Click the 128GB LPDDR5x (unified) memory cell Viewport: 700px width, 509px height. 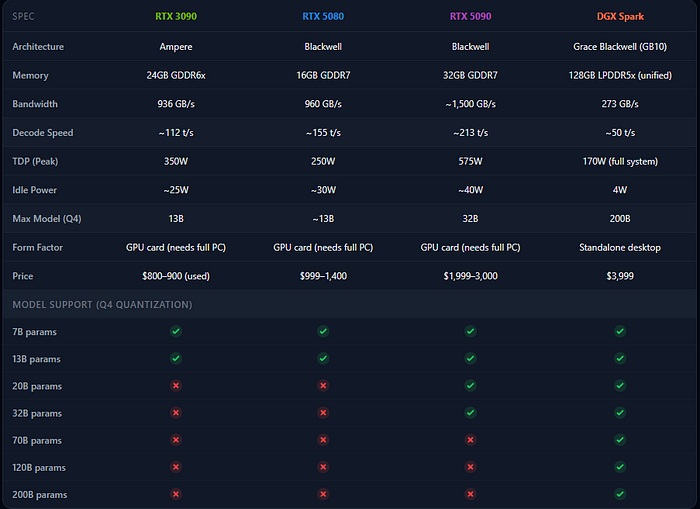(x=620, y=75)
